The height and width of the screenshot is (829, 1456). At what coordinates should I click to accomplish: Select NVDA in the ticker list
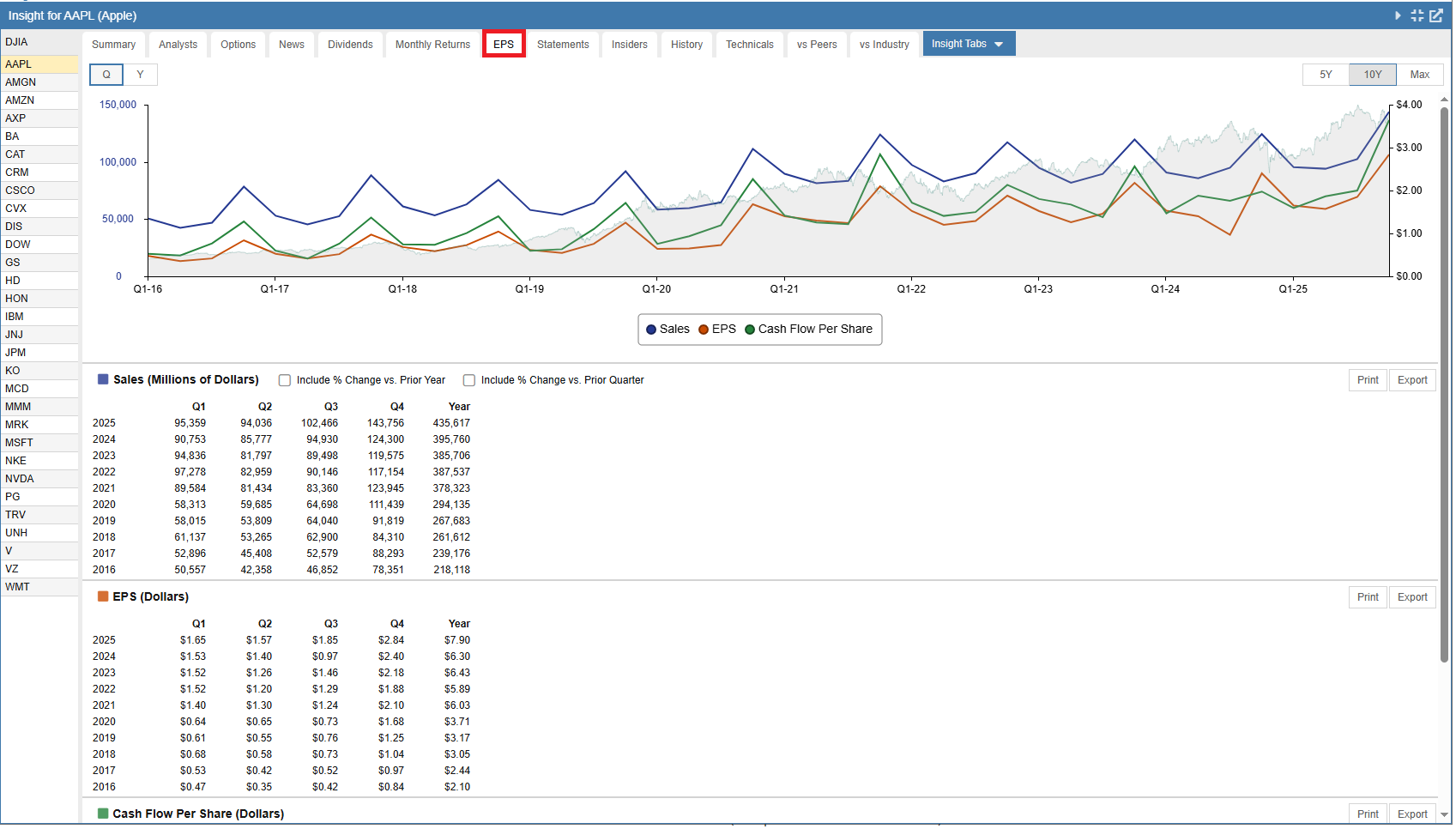point(39,479)
